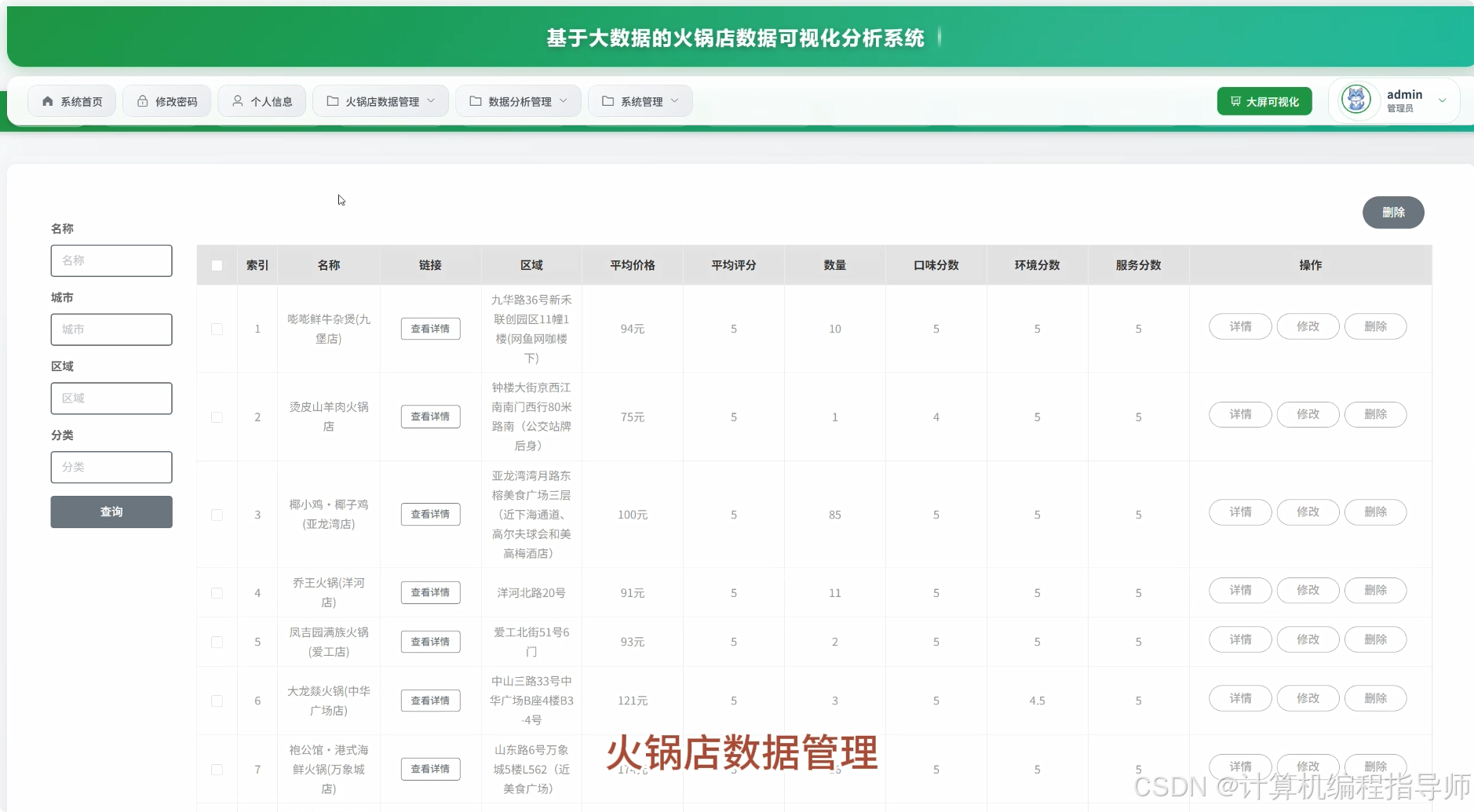Focus the 名称 search input field
The height and width of the screenshot is (812, 1474).
(111, 260)
